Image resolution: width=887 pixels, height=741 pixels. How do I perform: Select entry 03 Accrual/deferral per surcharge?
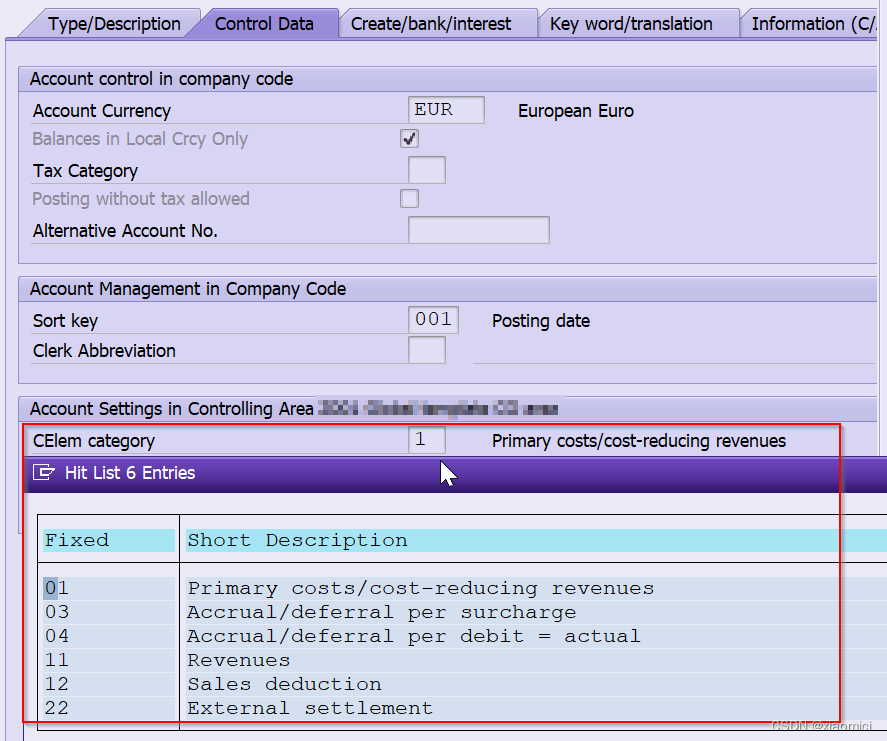point(300,612)
